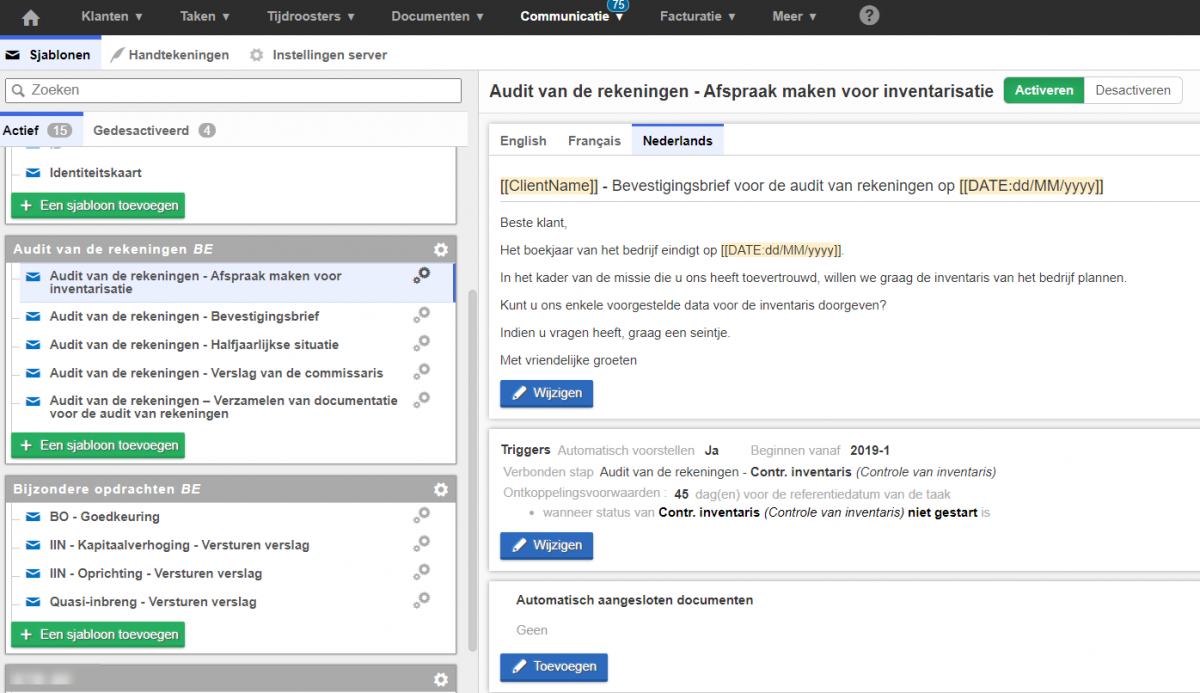Click gears icon for Halfjaarlijkse situatie template
This screenshot has height=693, width=1200.
(x=422, y=343)
